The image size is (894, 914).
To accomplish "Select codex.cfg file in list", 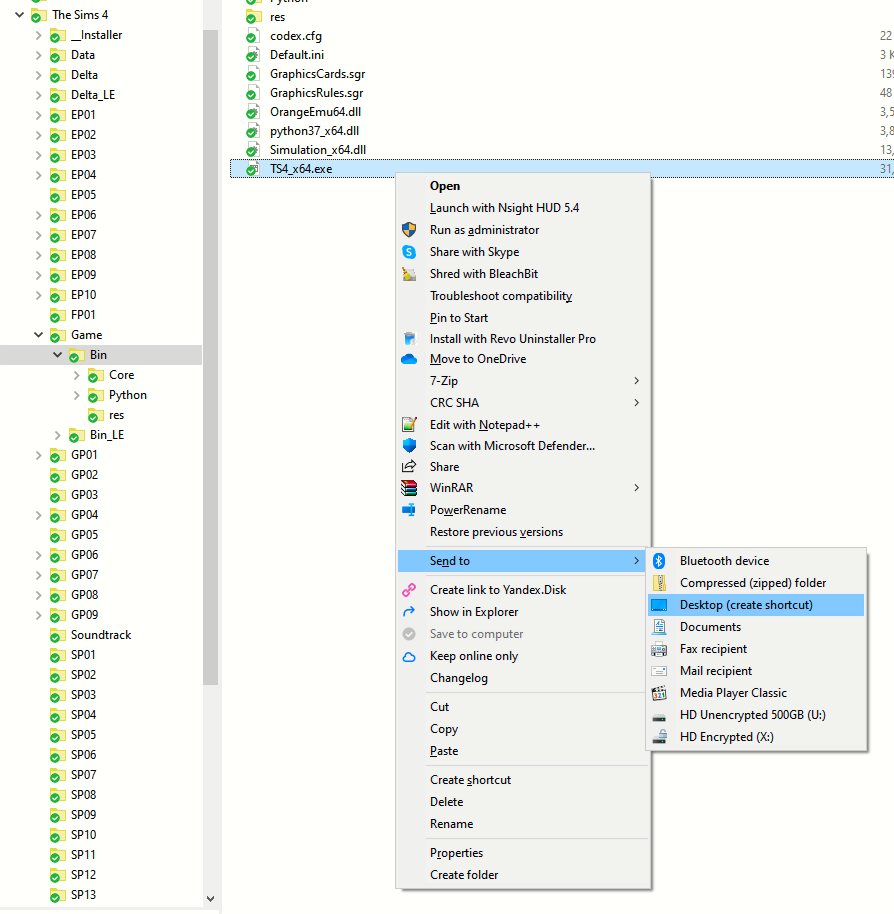I will point(295,35).
